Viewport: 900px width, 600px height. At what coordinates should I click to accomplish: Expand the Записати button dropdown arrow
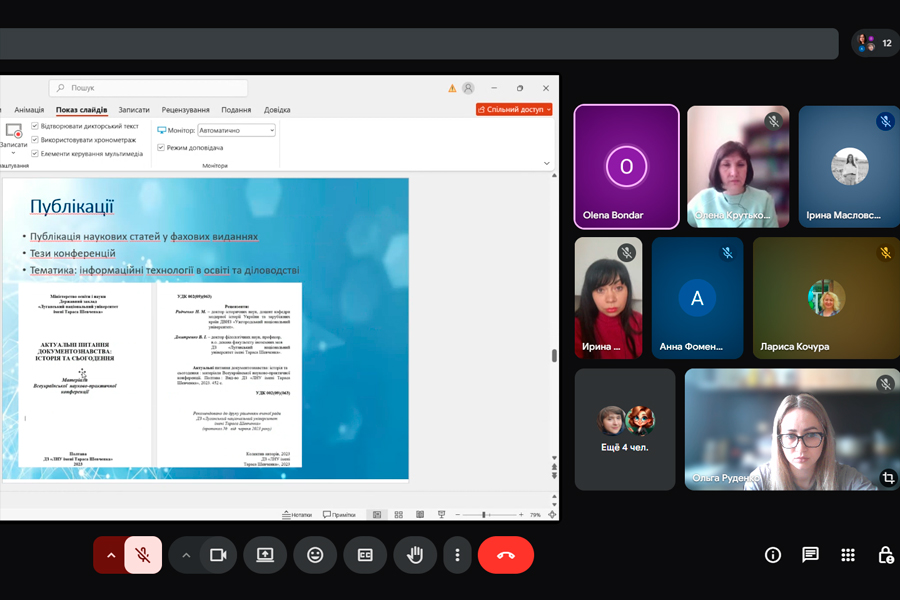click(x=13, y=153)
